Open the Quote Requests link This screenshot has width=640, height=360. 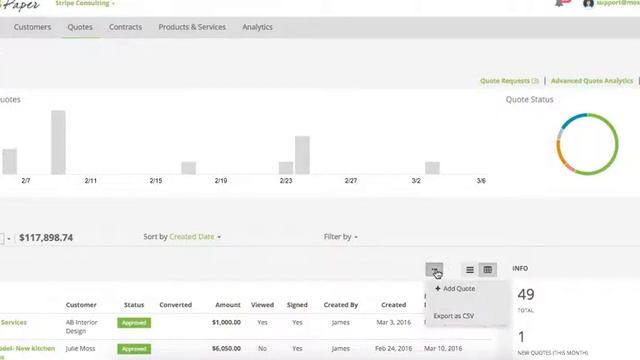[x=509, y=81]
